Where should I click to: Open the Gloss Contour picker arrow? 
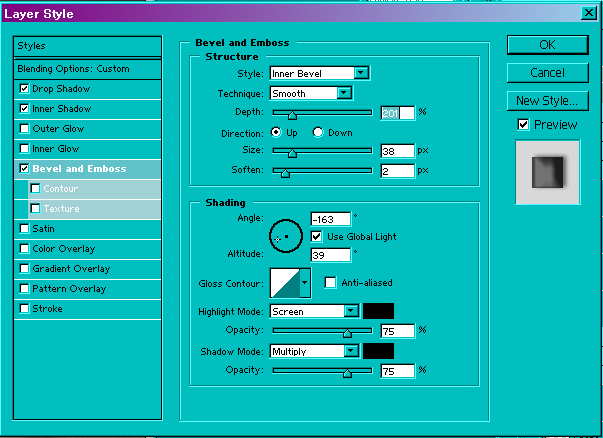tap(305, 284)
